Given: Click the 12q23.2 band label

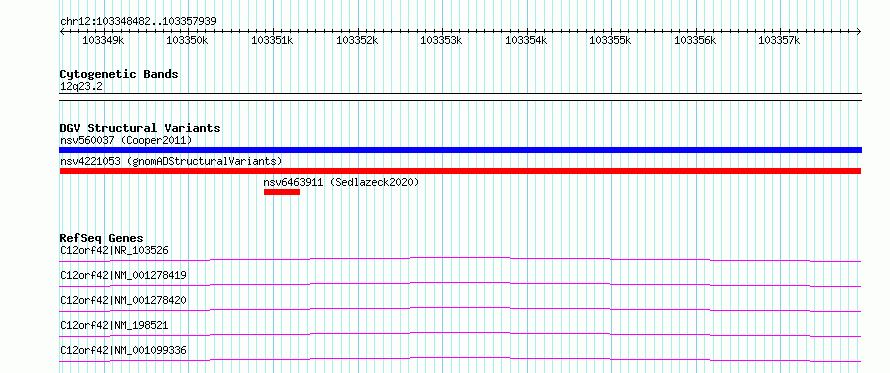Looking at the screenshot, I should 81,86.
